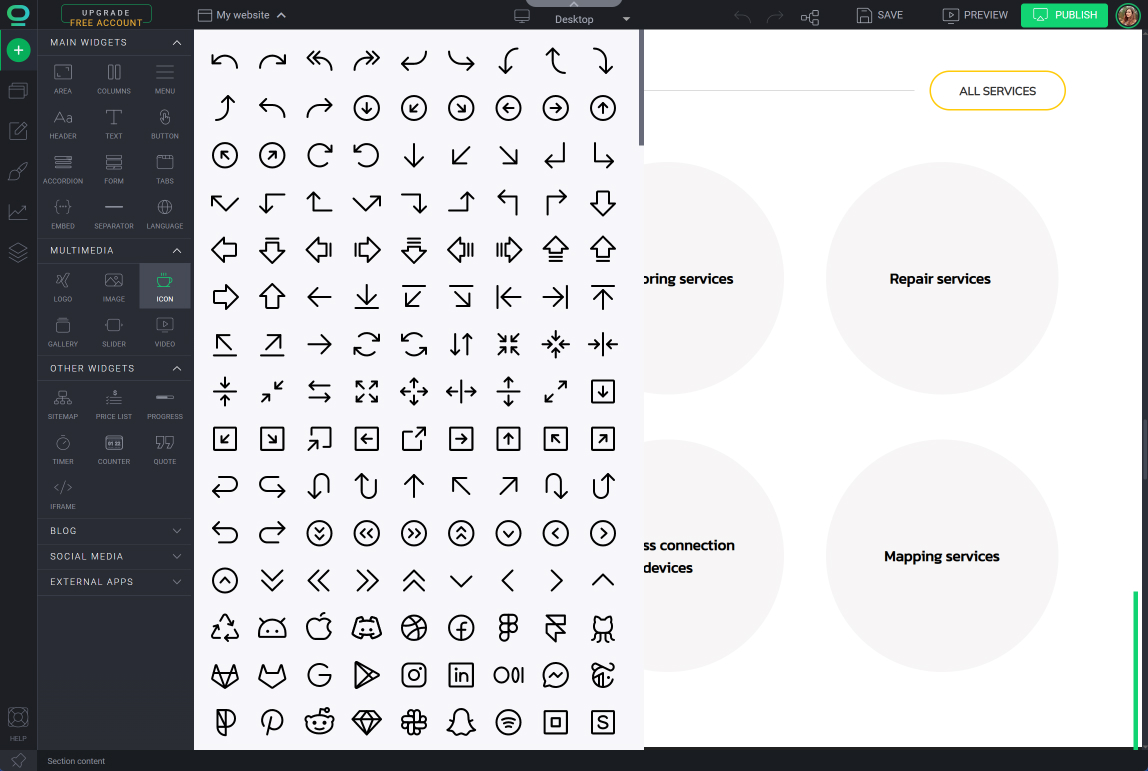Open the user avatar menu
Viewport: 1148px width, 771px height.
click(1128, 15)
